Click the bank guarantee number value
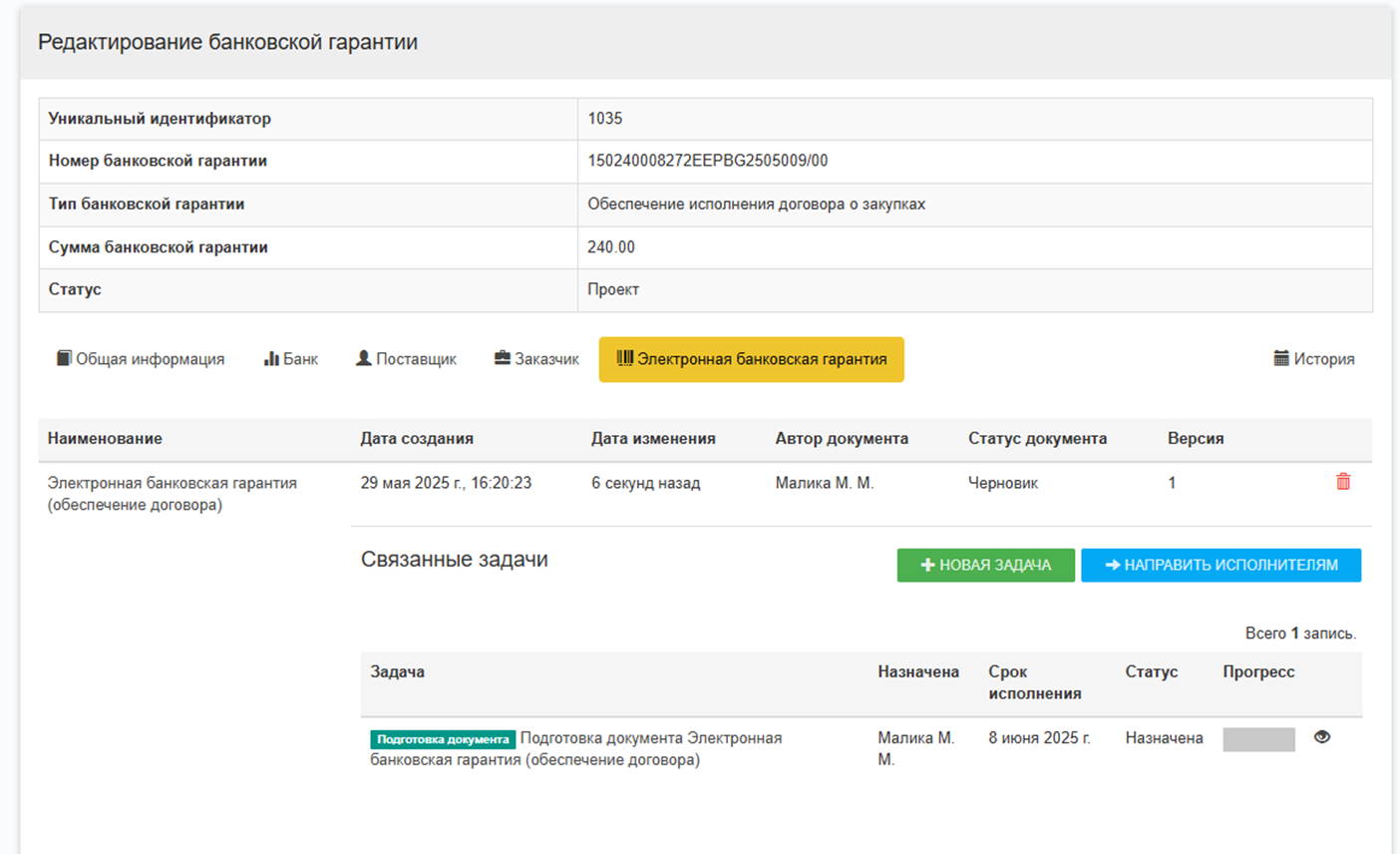The height and width of the screenshot is (854, 1400). [x=707, y=161]
